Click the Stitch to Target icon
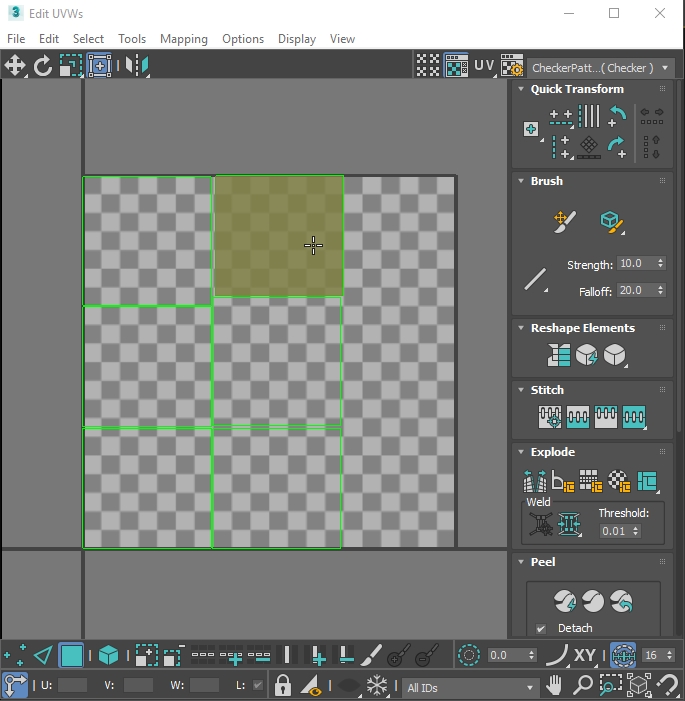Screen dimensions: 685x701 click(550, 417)
